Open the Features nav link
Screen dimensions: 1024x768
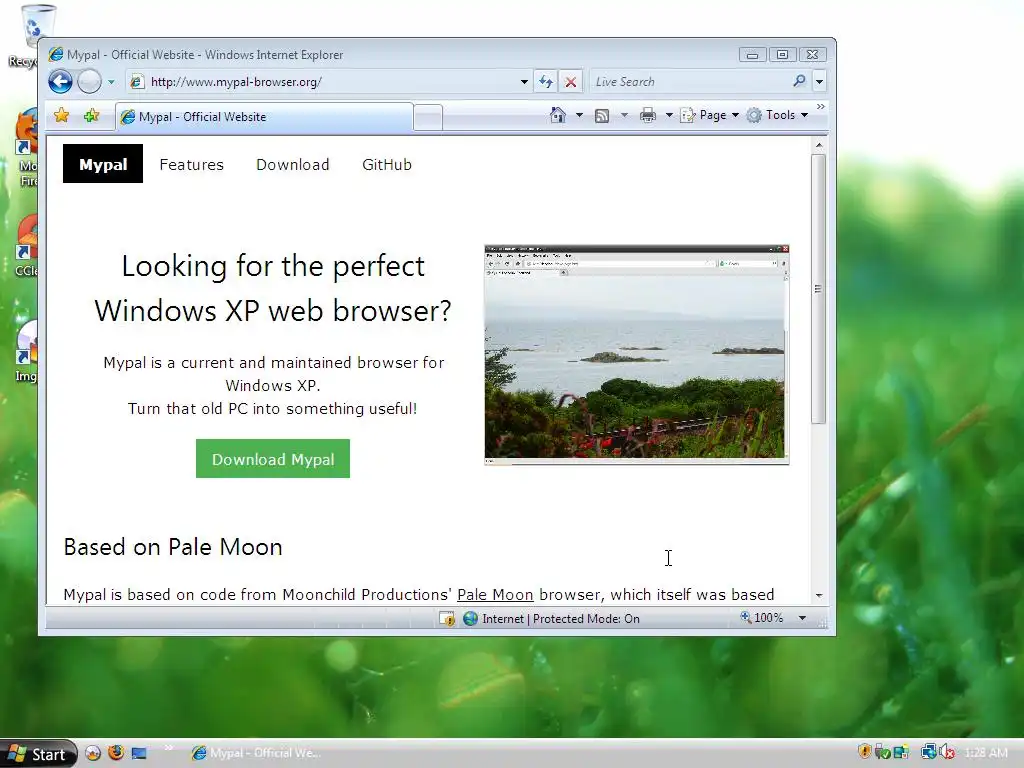191,165
